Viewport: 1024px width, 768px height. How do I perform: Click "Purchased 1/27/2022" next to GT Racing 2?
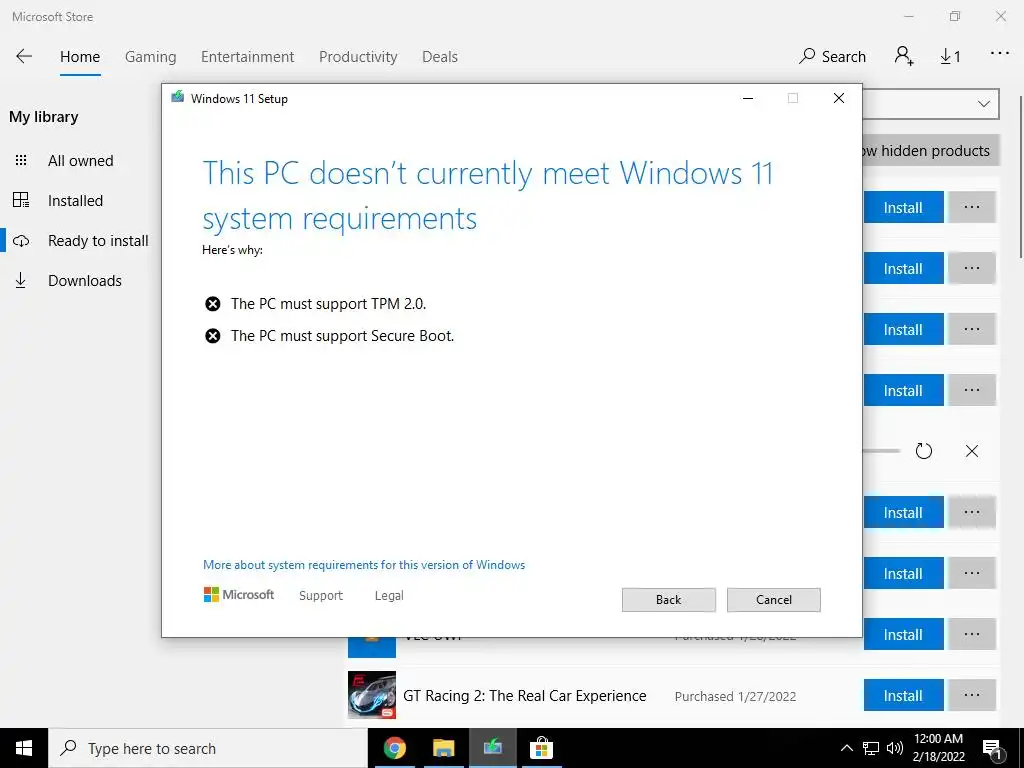click(735, 696)
